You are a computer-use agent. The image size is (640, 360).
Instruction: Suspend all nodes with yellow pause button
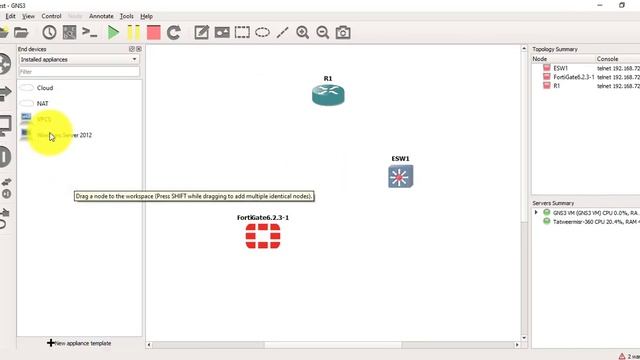point(133,32)
